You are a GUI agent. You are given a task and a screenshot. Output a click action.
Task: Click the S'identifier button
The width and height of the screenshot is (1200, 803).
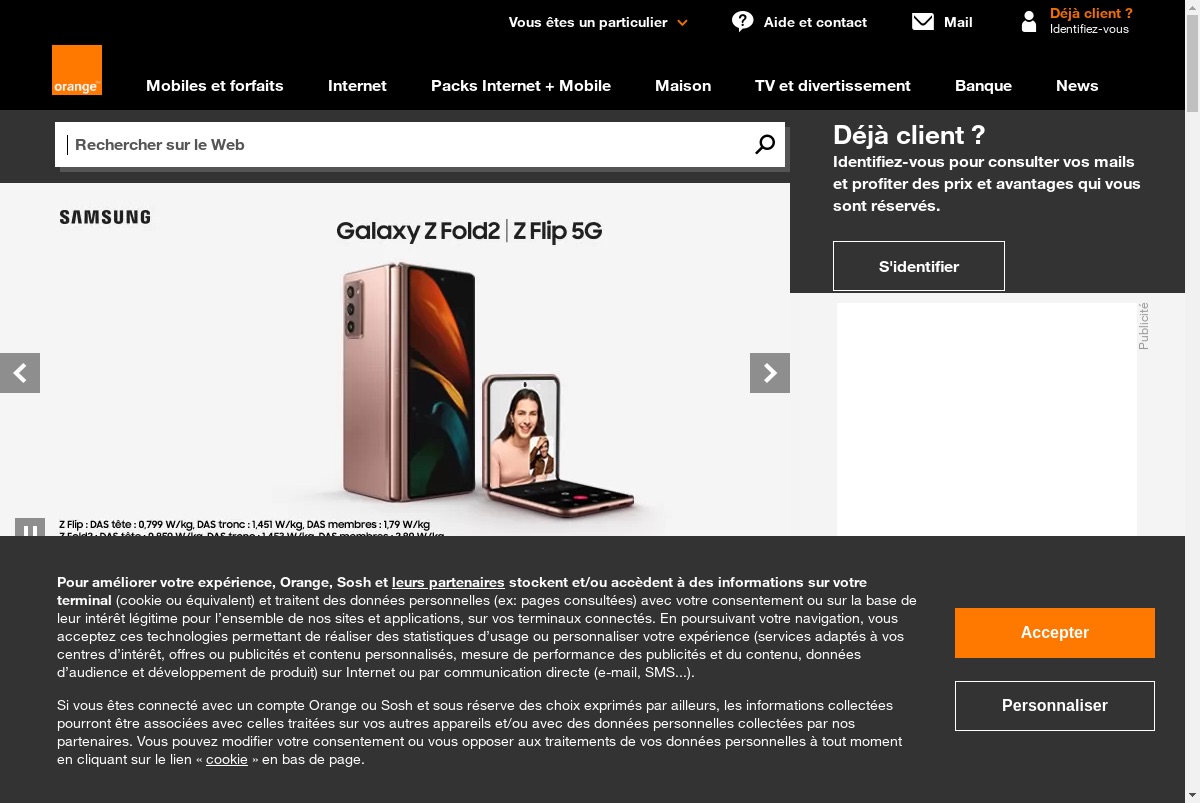pyautogui.click(x=919, y=266)
